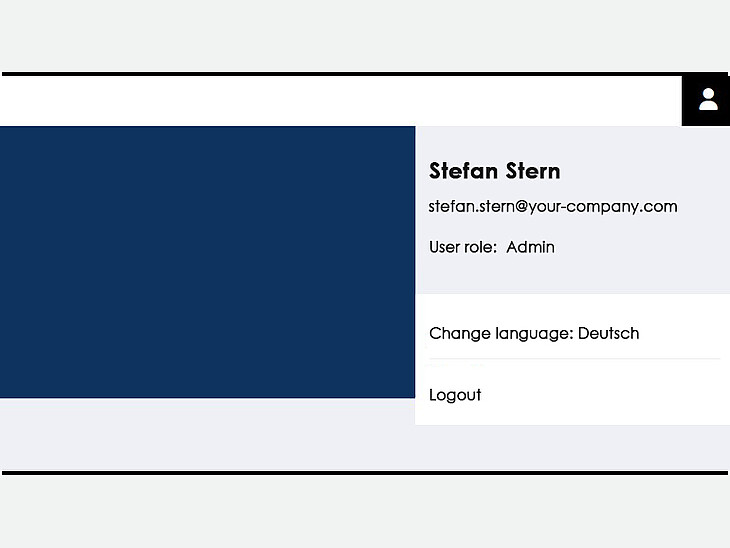This screenshot has height=548, width=730.
Task: Click the 'your-company.com' domain in the email
Action: [603, 206]
